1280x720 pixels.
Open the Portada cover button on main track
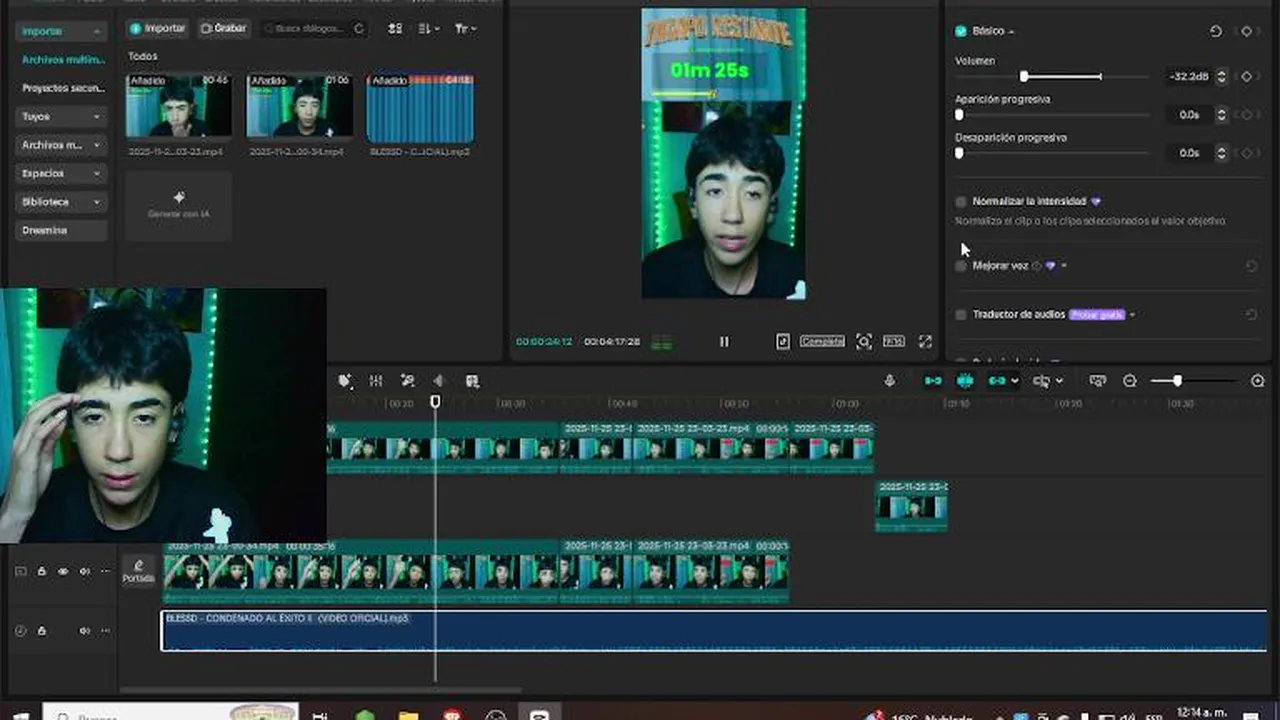point(139,571)
